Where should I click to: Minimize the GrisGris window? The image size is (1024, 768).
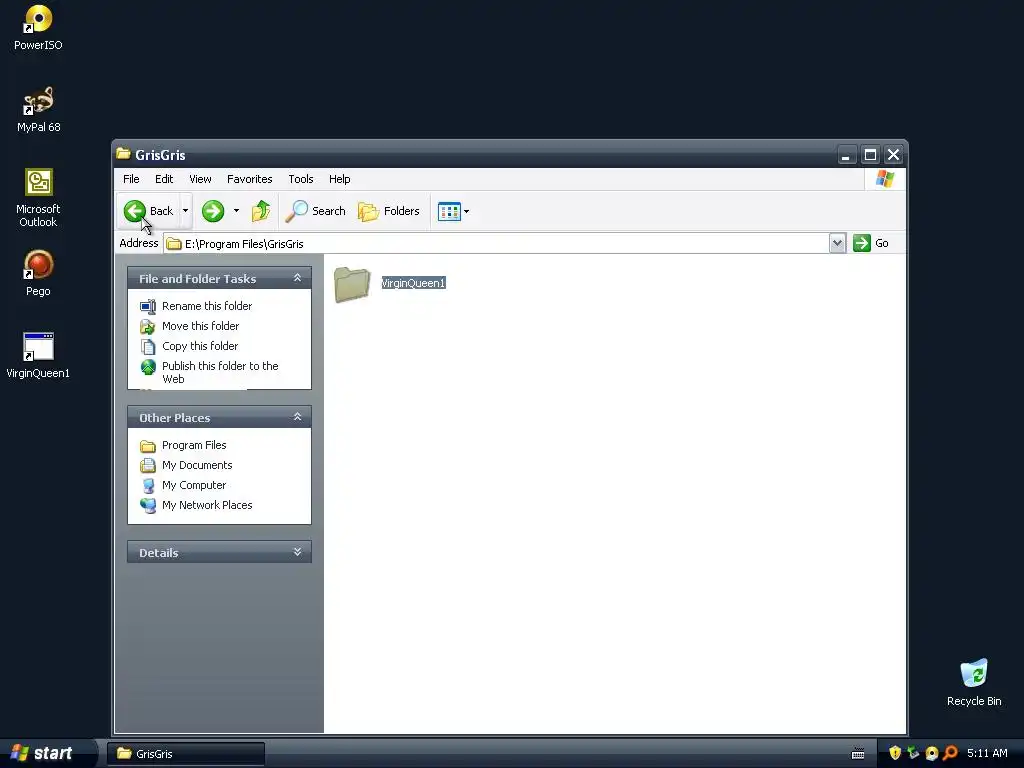[846, 155]
